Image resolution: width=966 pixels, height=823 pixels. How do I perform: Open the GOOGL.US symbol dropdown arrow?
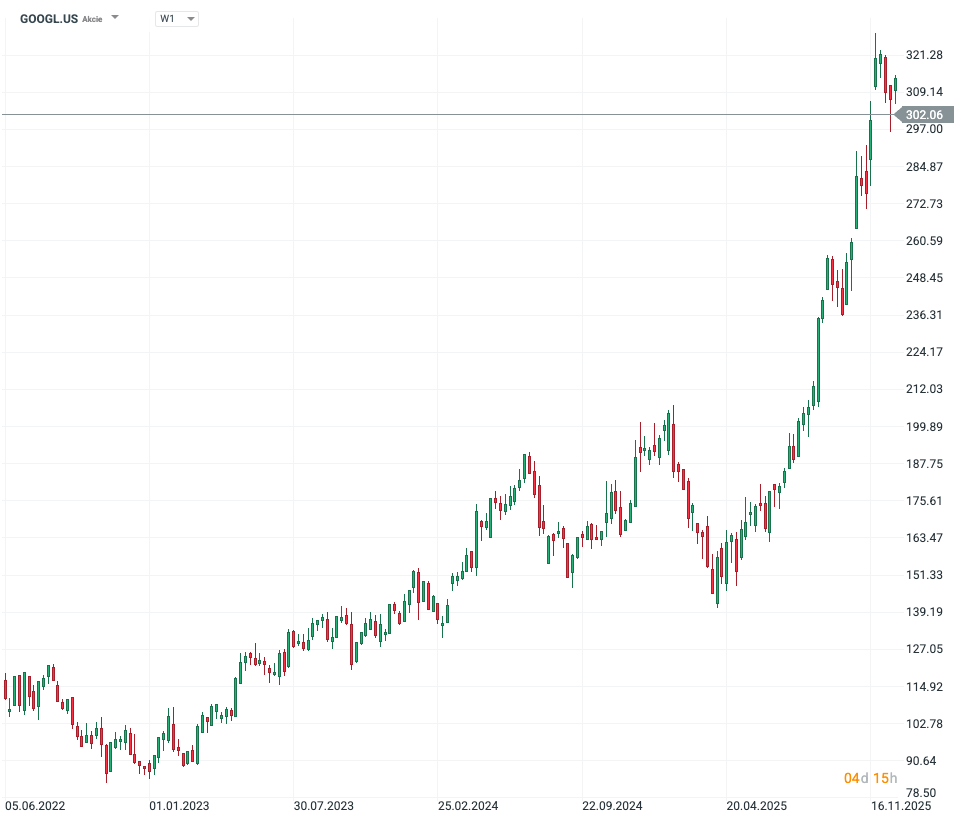pos(115,18)
